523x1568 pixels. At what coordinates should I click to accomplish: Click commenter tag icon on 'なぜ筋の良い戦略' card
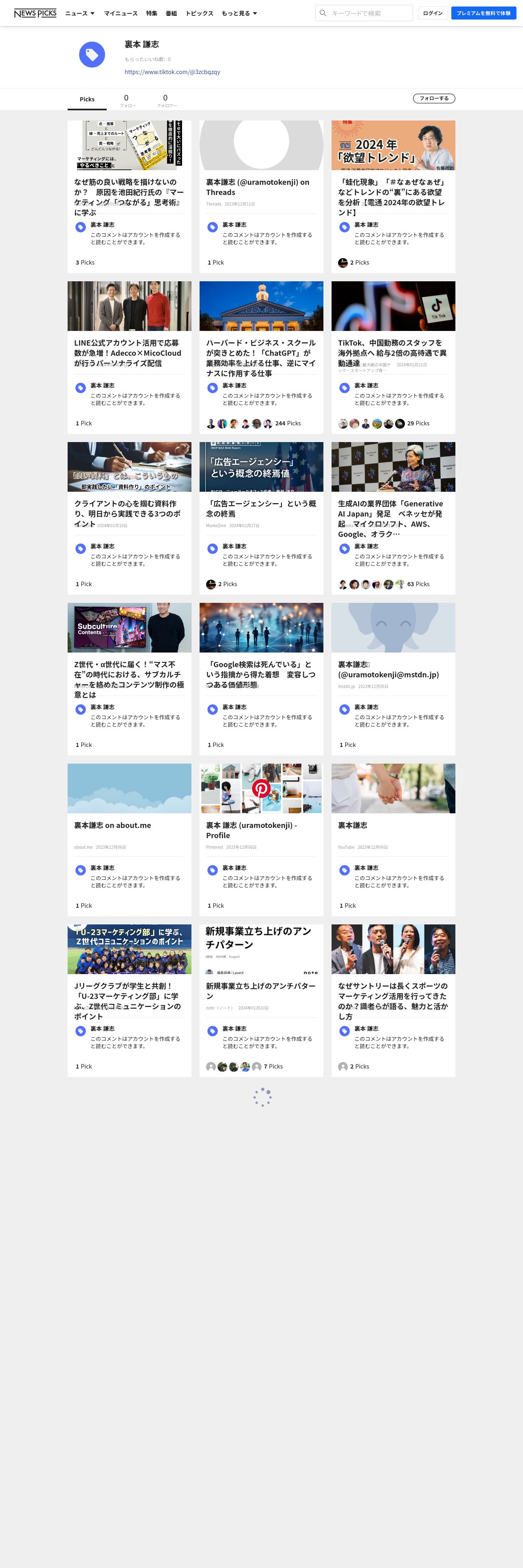click(x=80, y=227)
